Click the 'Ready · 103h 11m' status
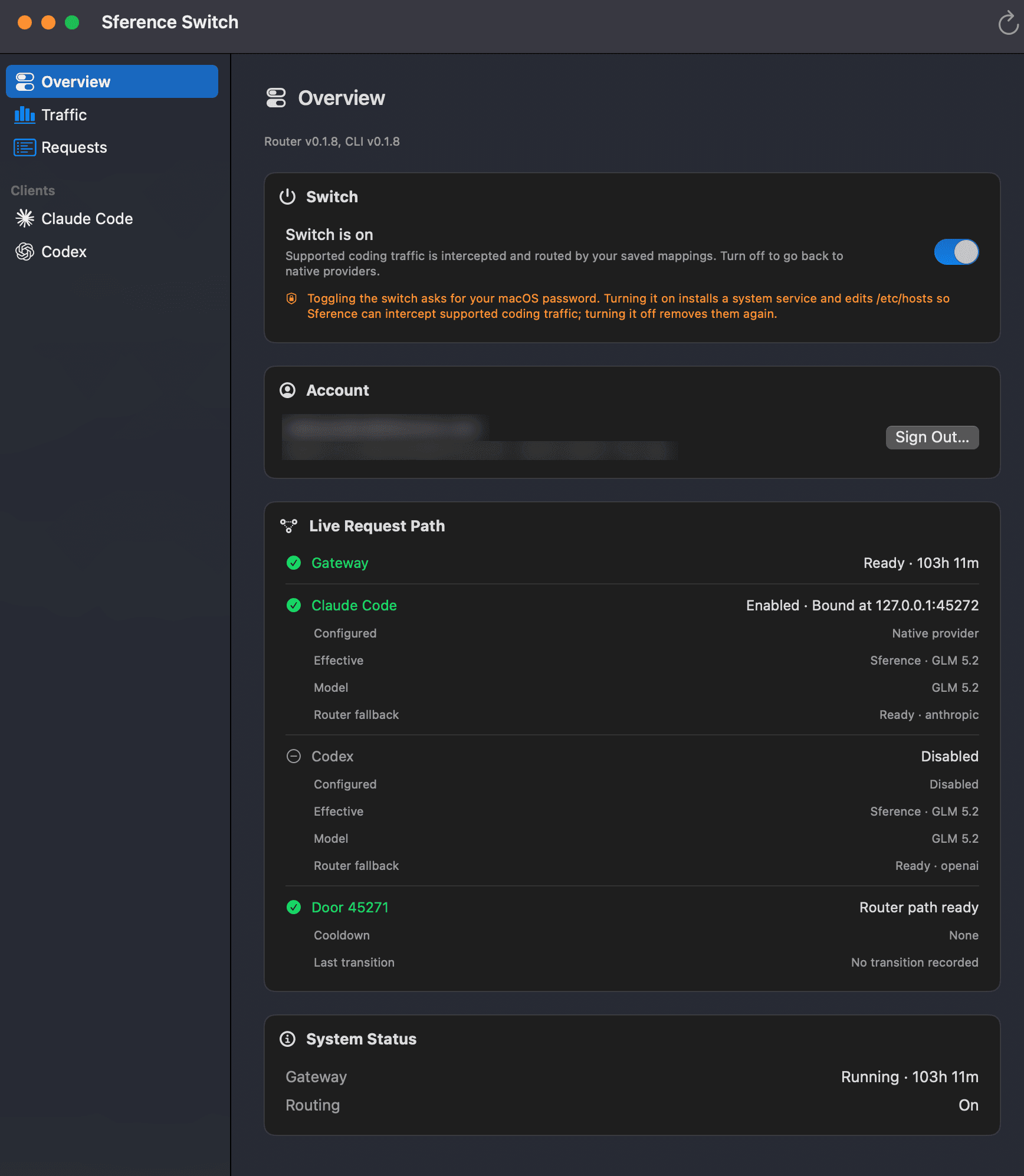The image size is (1024, 1176). coord(921,563)
